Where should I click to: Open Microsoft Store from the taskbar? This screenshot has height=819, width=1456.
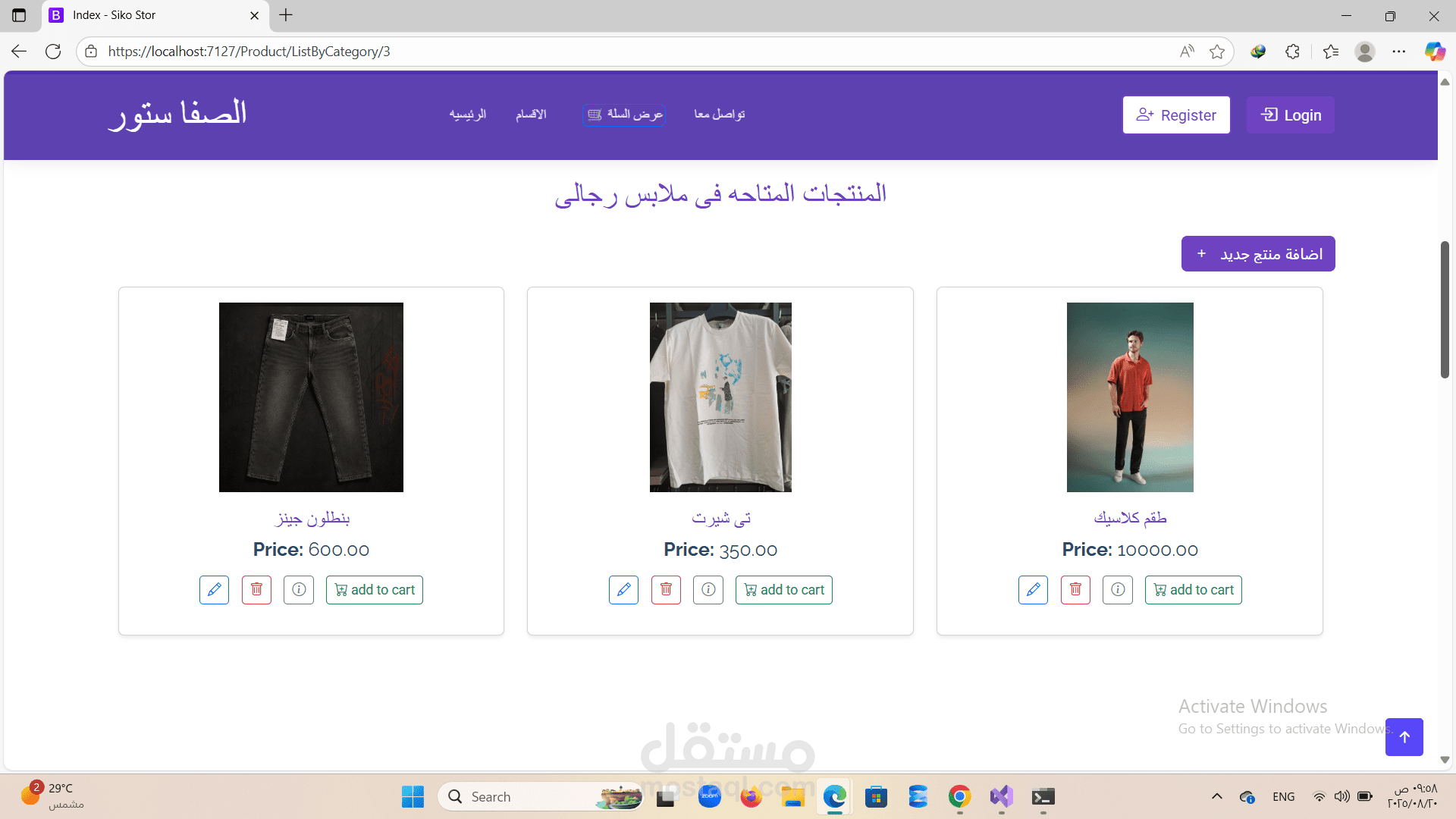(876, 797)
